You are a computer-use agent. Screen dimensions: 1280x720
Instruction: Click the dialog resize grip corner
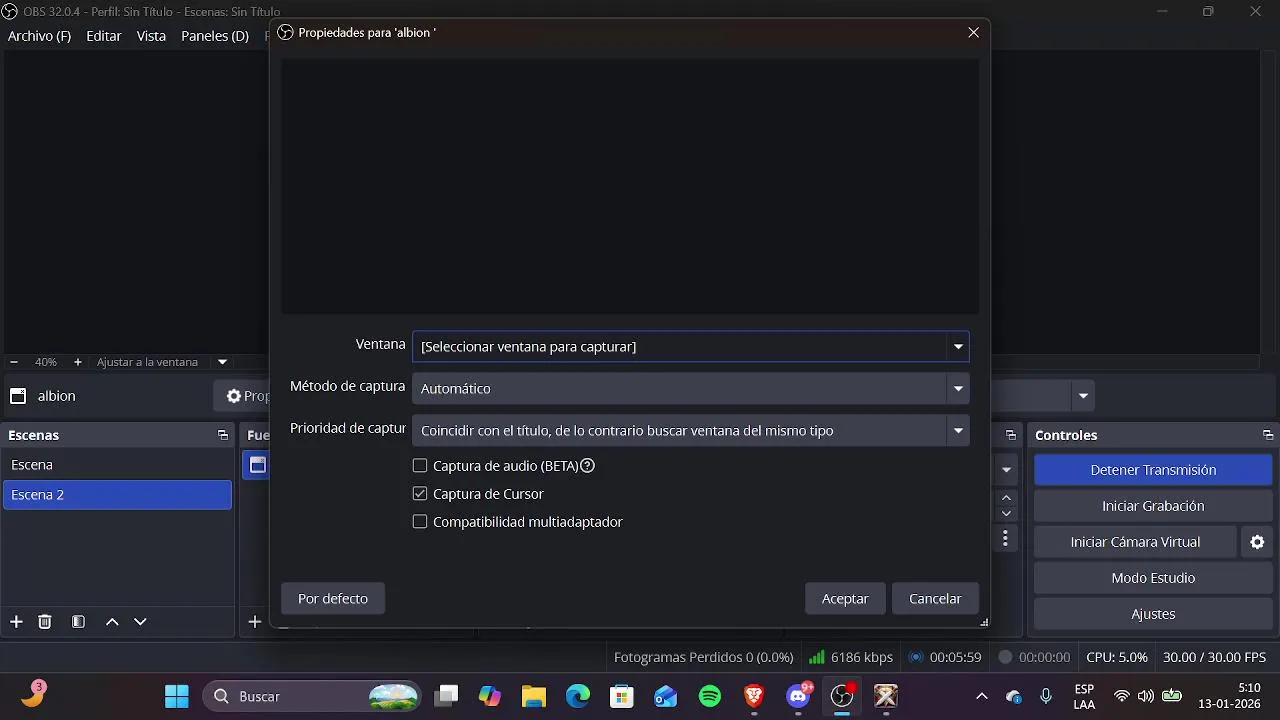(984, 622)
